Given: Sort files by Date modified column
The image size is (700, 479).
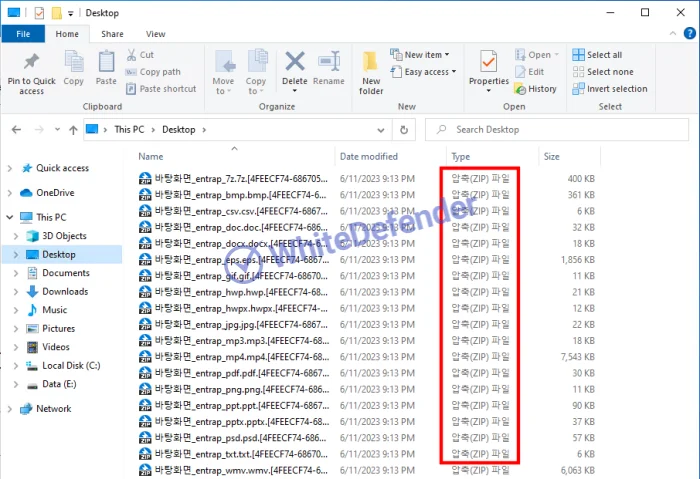Looking at the screenshot, I should coord(369,156).
